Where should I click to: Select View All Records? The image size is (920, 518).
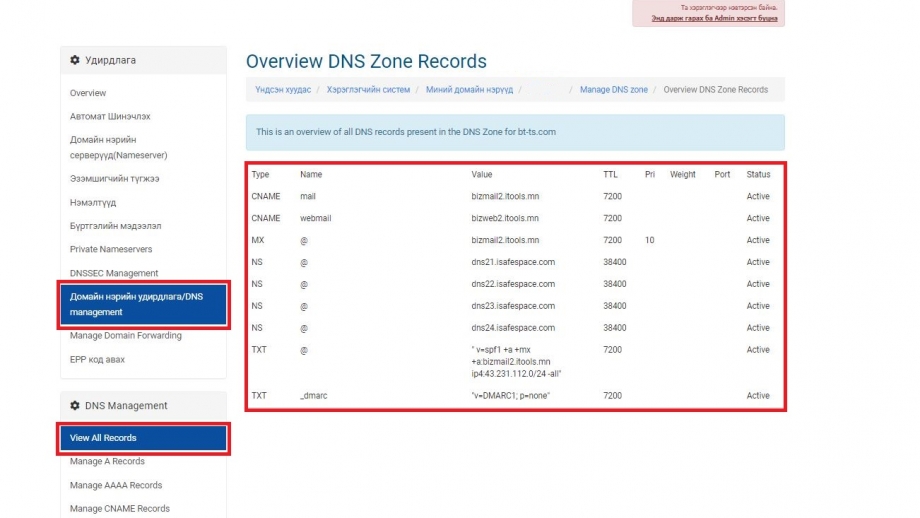coord(143,438)
